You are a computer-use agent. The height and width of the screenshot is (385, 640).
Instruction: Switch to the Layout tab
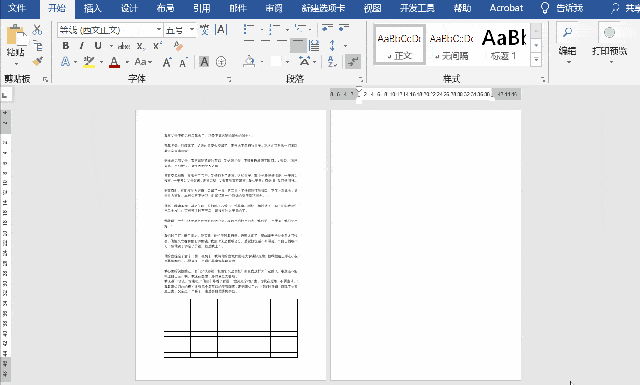165,8
